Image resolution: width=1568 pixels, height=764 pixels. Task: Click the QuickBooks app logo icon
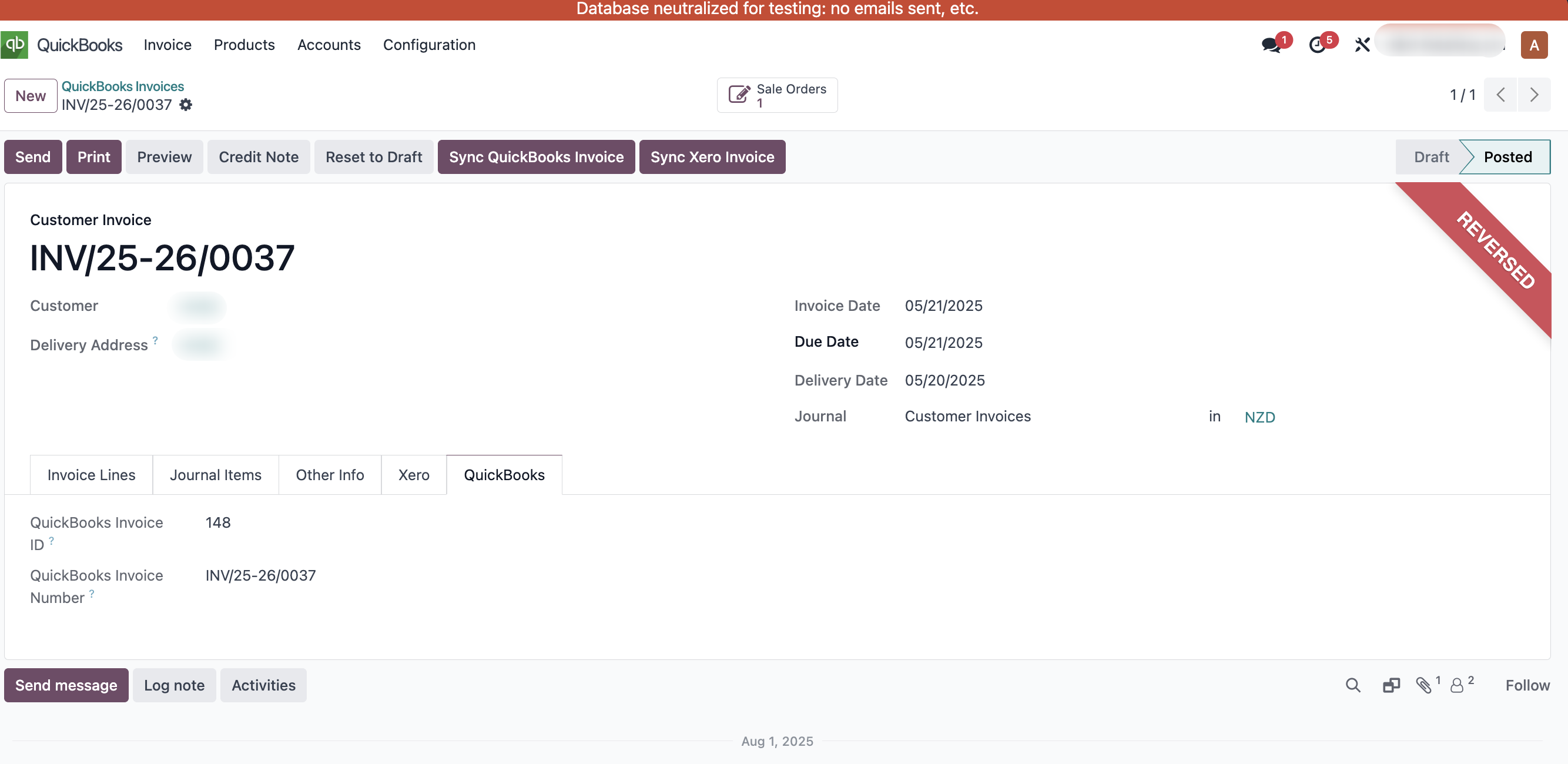[15, 45]
